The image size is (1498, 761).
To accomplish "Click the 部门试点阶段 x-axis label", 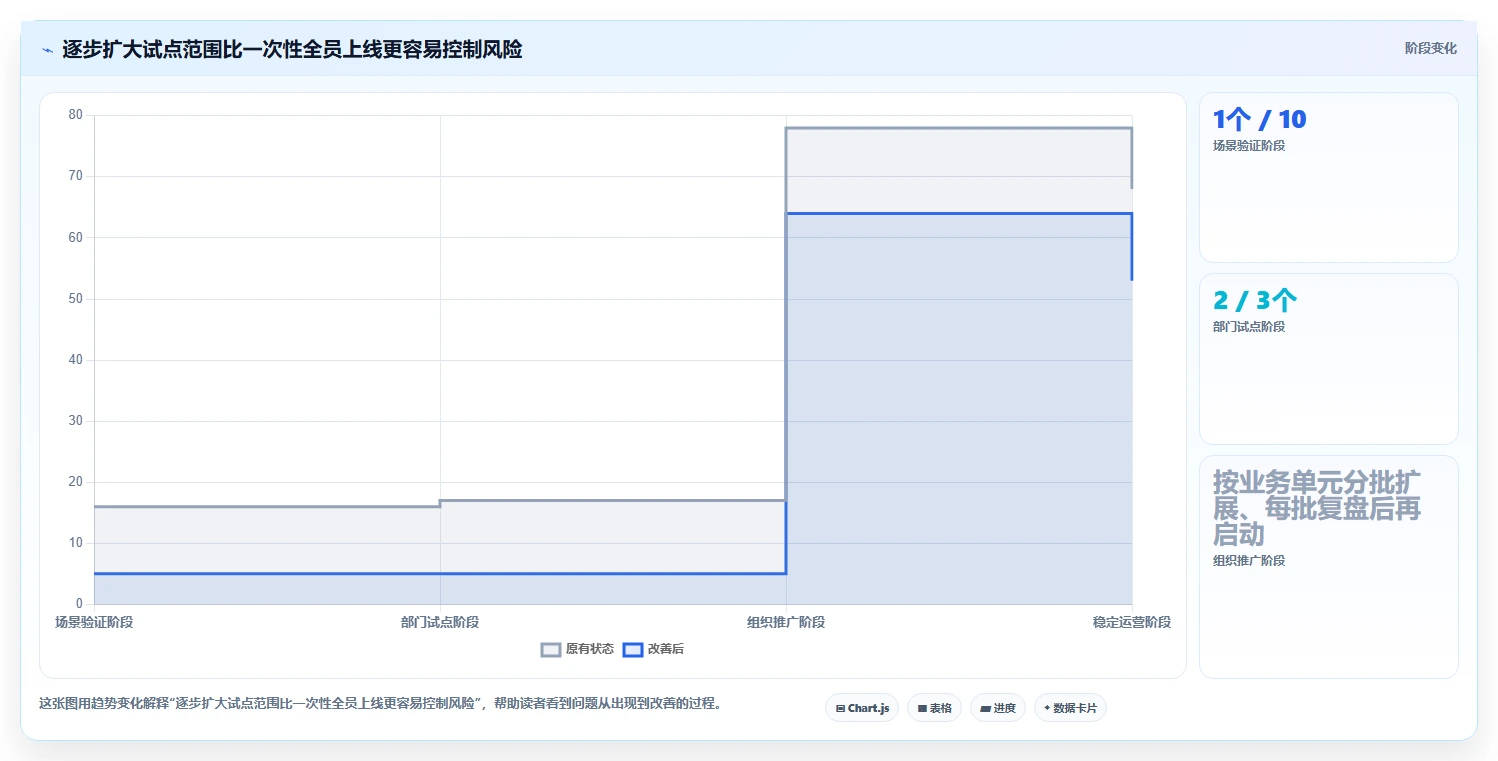I will click(x=440, y=622).
